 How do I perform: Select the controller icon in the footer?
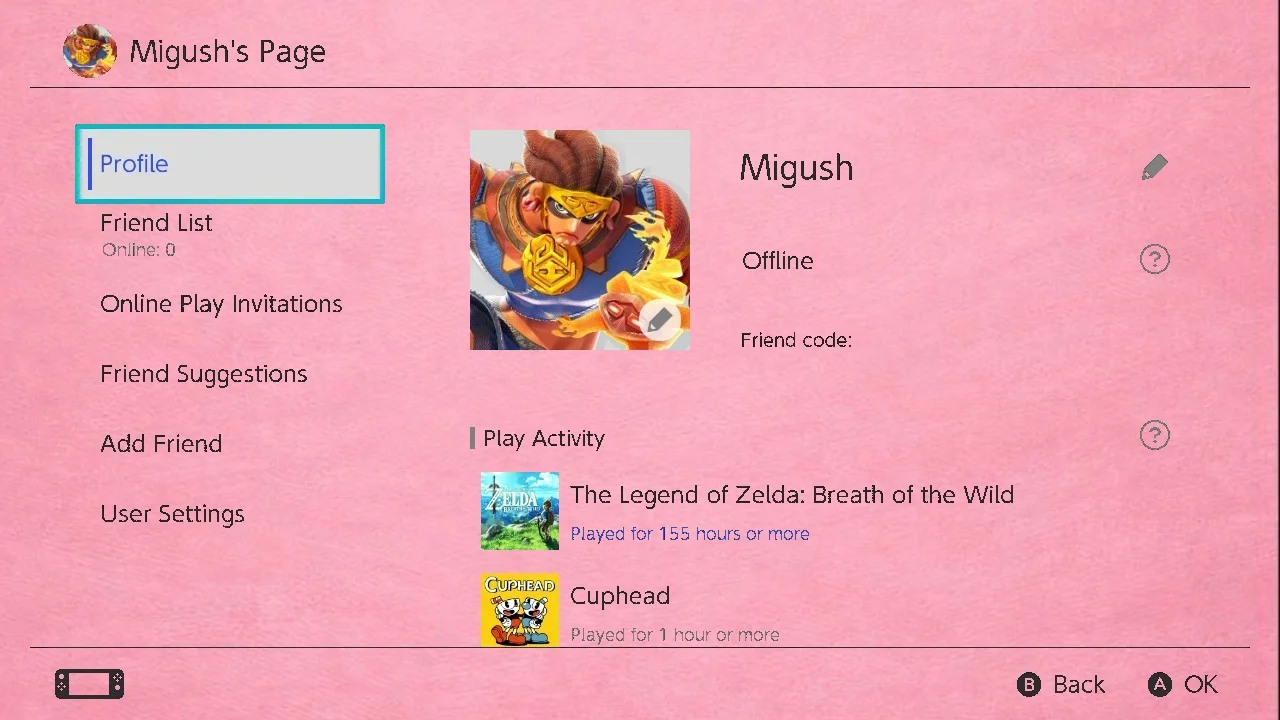[89, 684]
